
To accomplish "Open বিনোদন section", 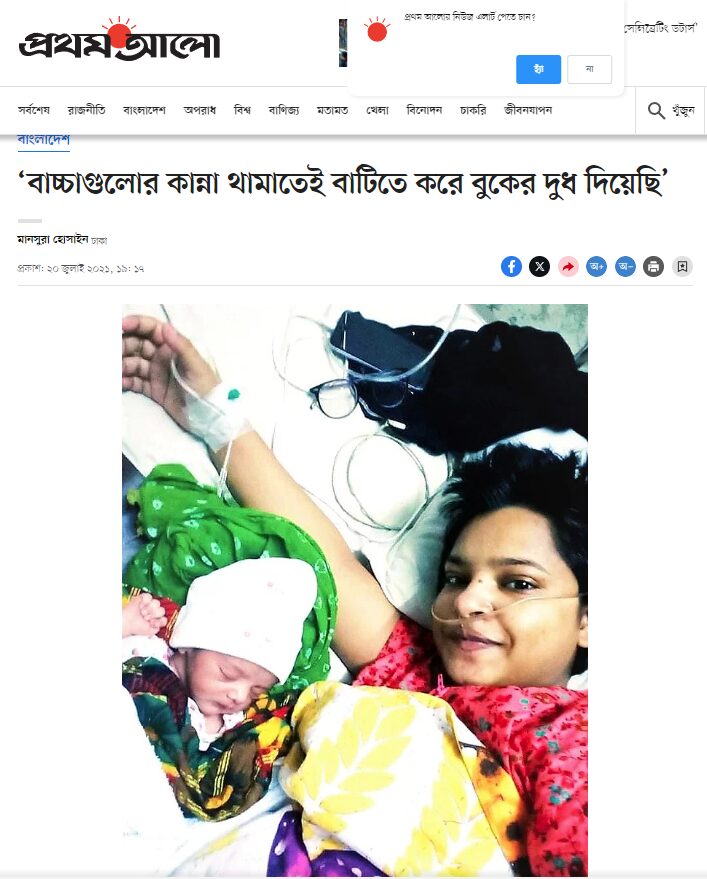I will (x=424, y=110).
